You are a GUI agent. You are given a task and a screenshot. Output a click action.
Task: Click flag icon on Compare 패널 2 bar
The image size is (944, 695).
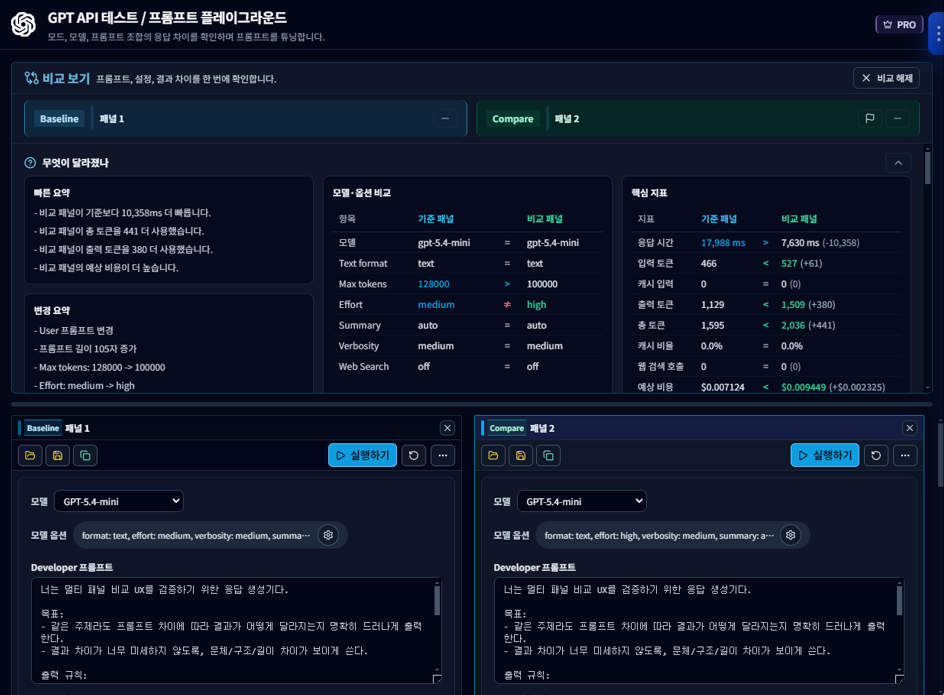coord(870,118)
